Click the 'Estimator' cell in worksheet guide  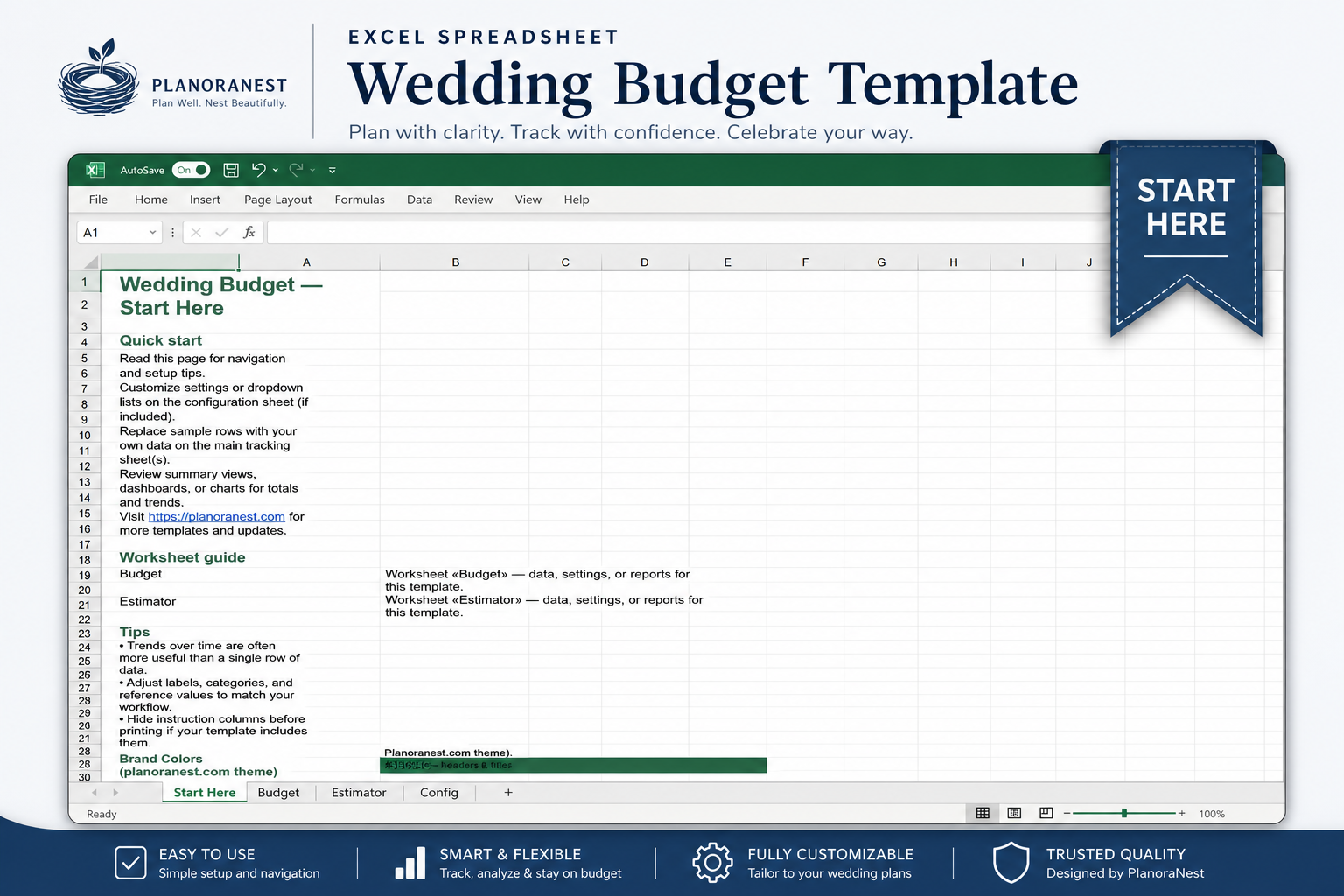coord(148,601)
